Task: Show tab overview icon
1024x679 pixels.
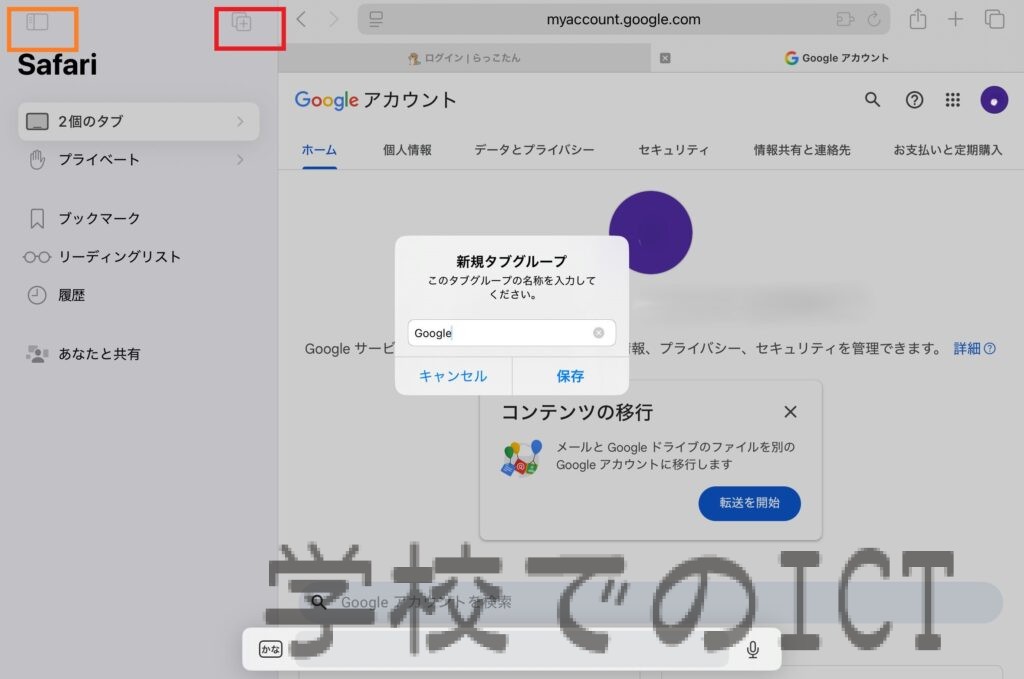Action: tap(995, 19)
